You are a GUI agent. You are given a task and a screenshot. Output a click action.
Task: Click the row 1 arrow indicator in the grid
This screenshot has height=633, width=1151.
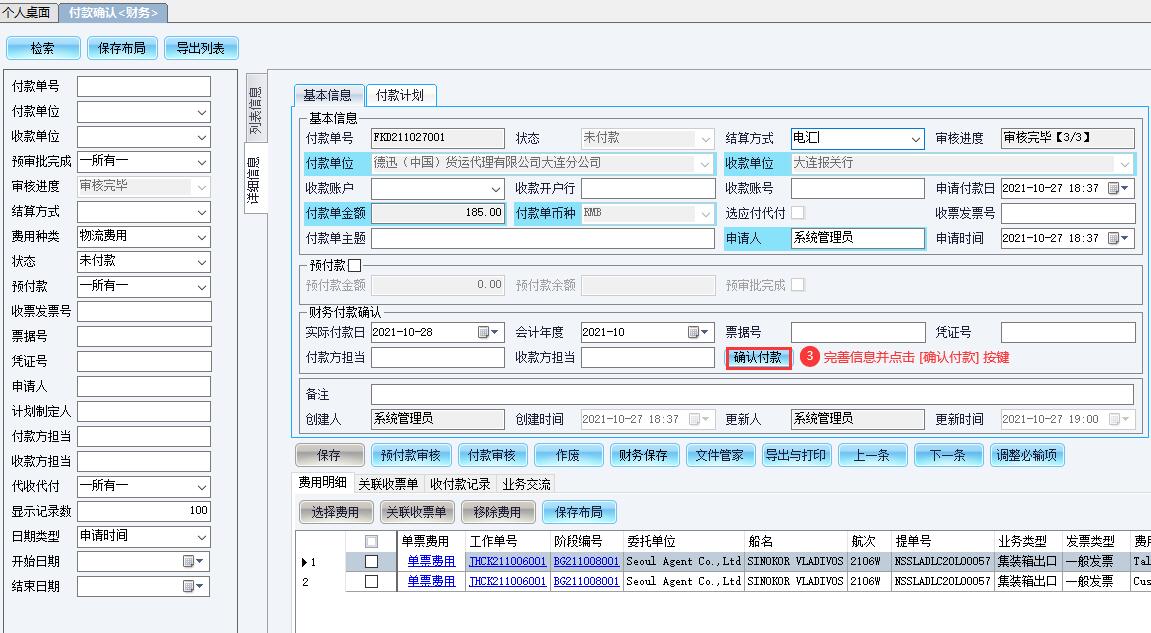coord(305,562)
